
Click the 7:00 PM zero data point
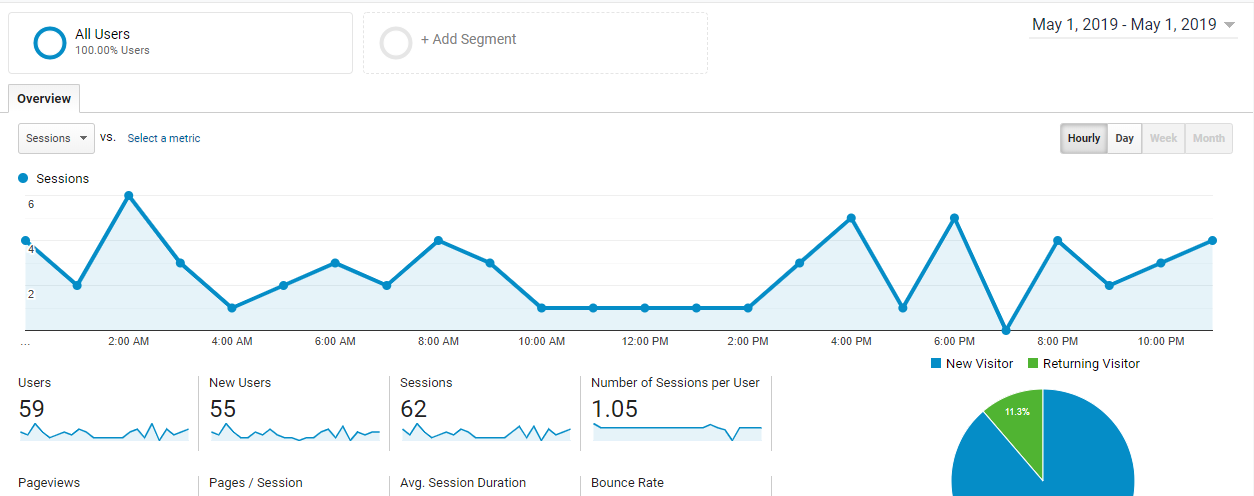(1006, 330)
